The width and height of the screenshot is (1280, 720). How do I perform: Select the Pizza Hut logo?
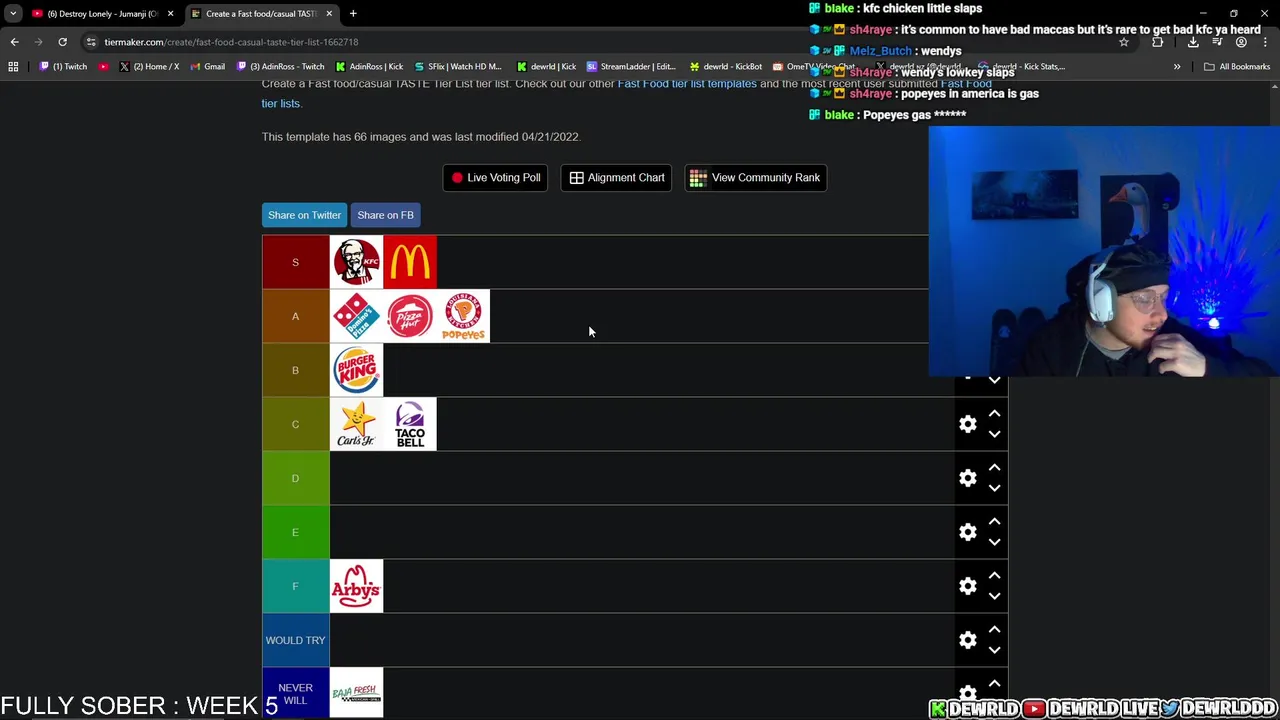pyautogui.click(x=410, y=316)
